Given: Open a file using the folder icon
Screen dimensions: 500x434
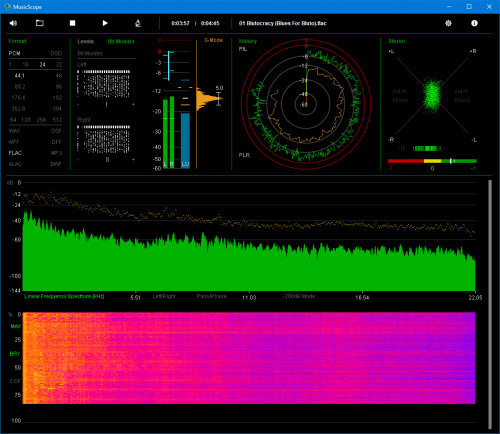Looking at the screenshot, I should (40, 23).
